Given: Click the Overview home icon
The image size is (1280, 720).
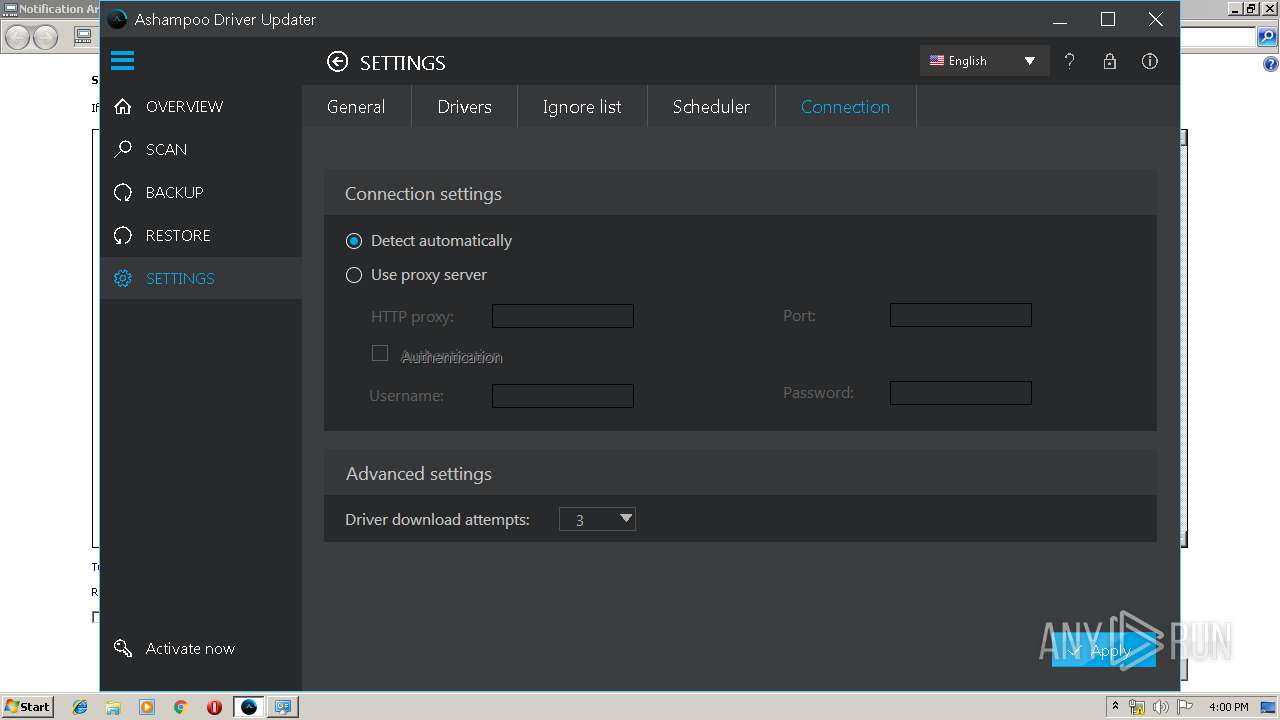Looking at the screenshot, I should [123, 106].
